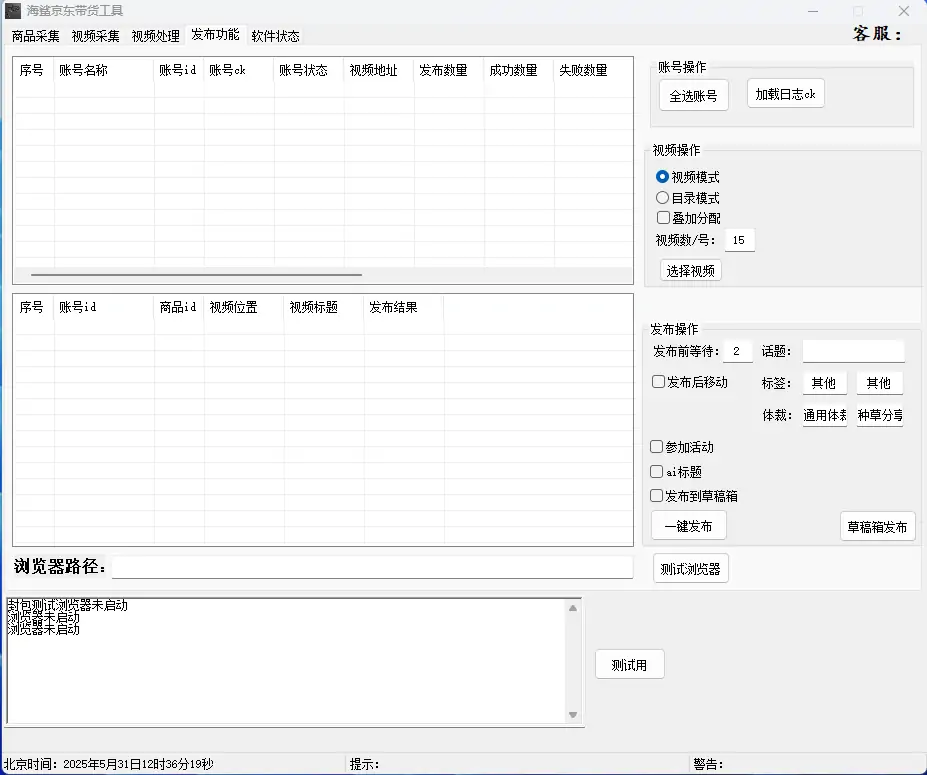Click the 账号ck column header
The image size is (927, 775).
coord(238,70)
